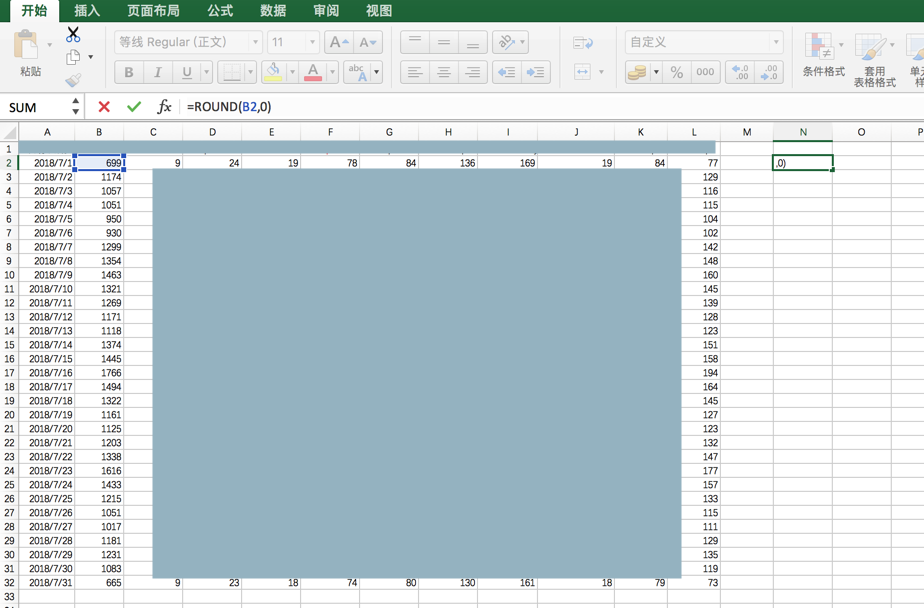Increase font size with larger A
924x608 pixels.
(x=339, y=42)
